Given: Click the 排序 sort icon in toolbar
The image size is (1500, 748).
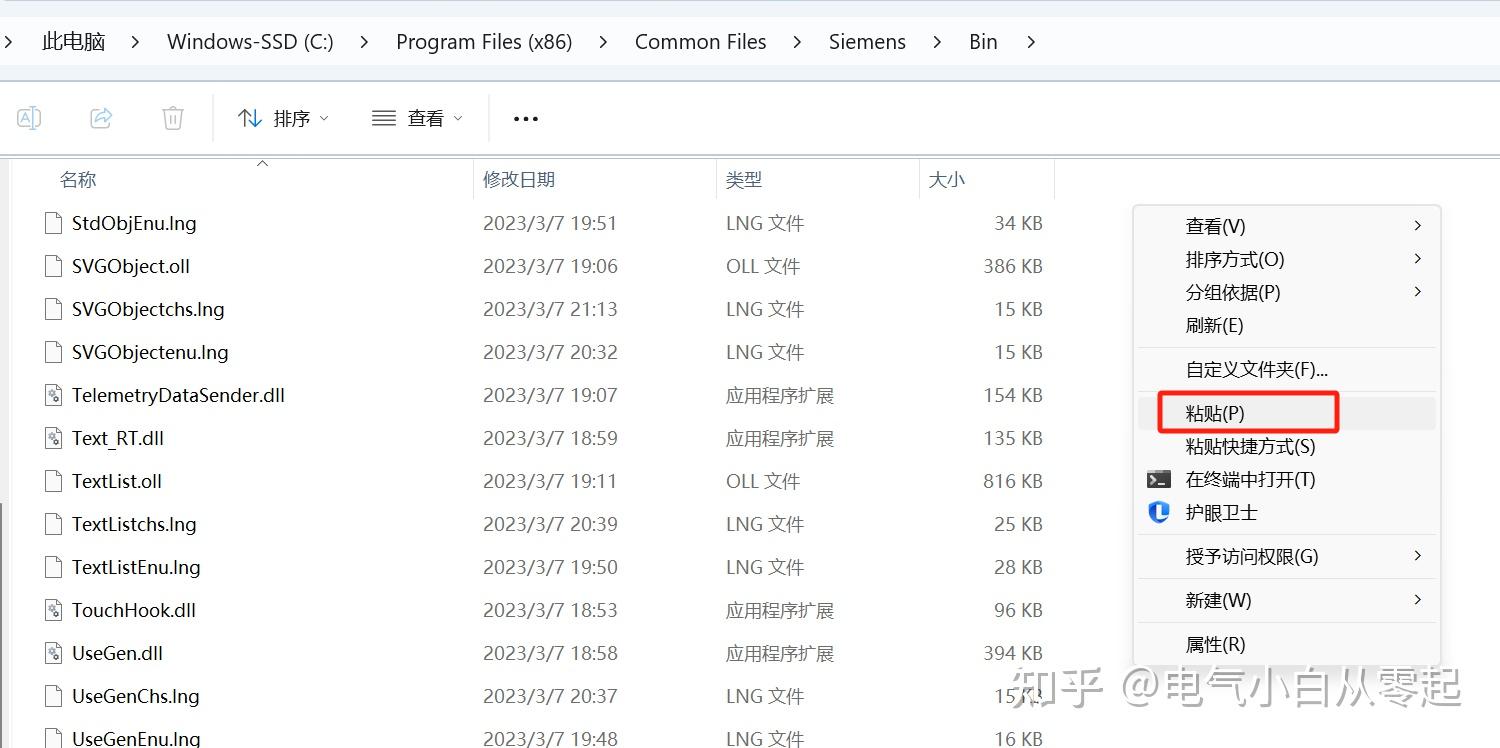Looking at the screenshot, I should (248, 117).
